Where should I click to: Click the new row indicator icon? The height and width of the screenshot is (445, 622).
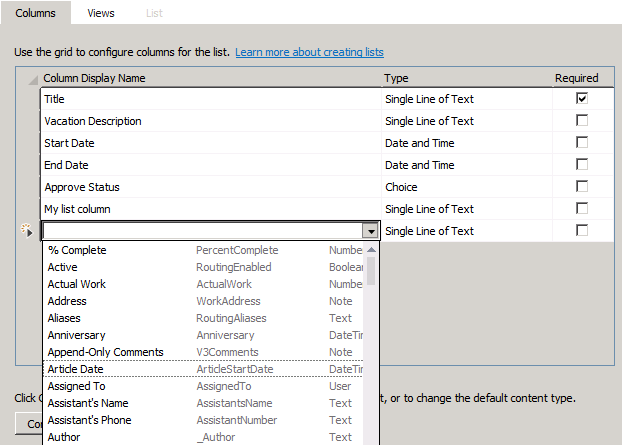click(27, 231)
